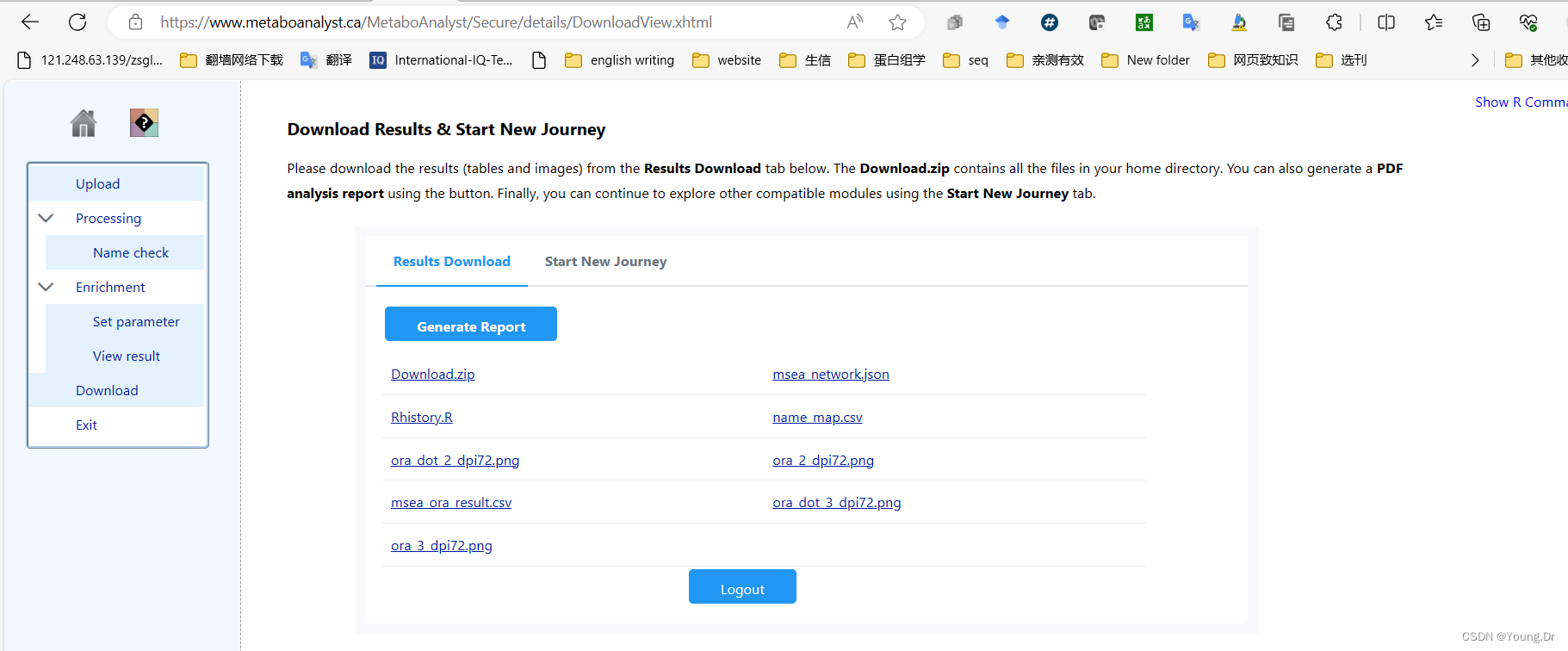The width and height of the screenshot is (1568, 651).
Task: Toggle split screen view icon
Action: [x=1386, y=22]
